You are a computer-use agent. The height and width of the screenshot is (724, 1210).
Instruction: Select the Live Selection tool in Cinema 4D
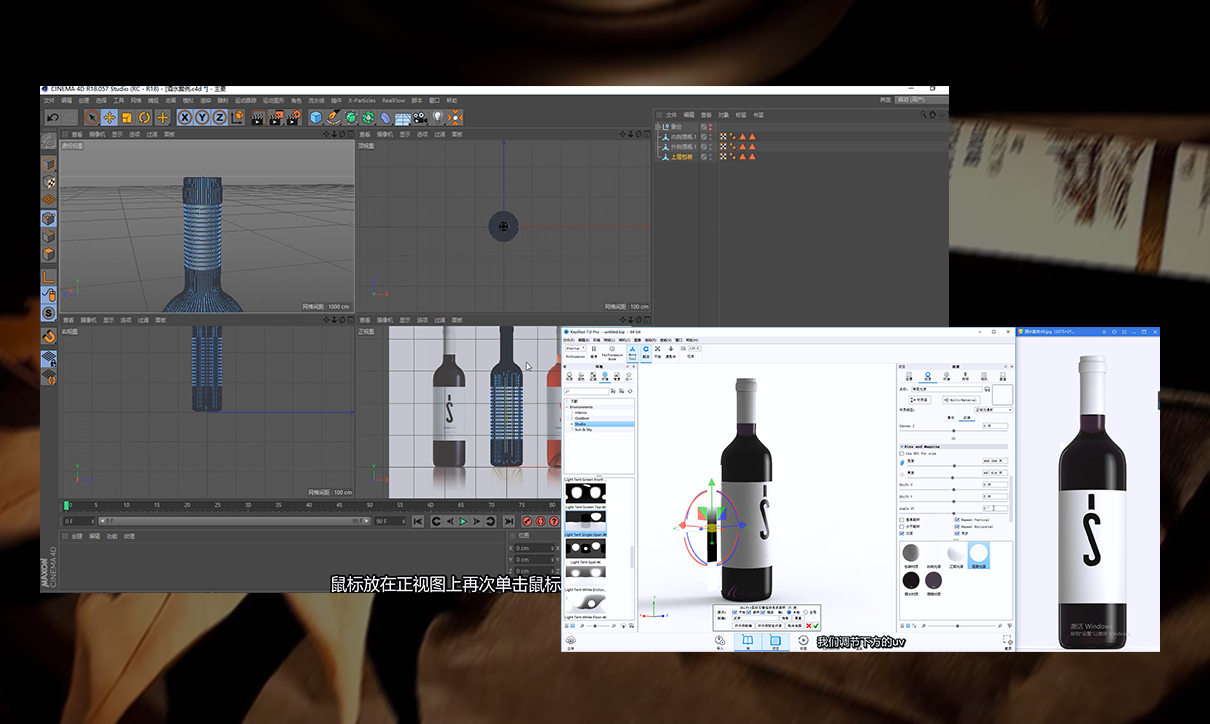point(92,117)
